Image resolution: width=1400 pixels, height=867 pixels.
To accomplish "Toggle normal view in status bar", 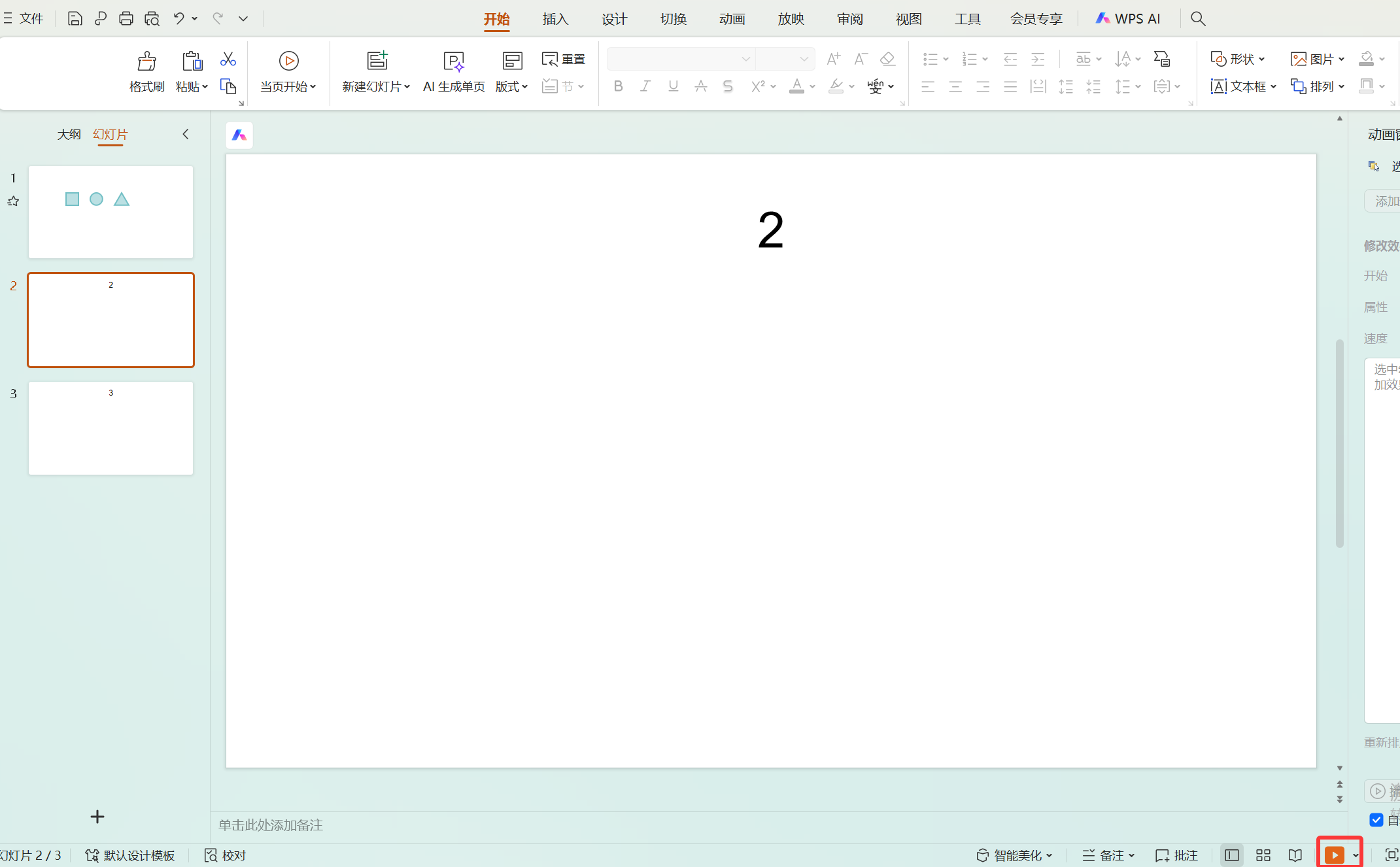I will tap(1231, 855).
